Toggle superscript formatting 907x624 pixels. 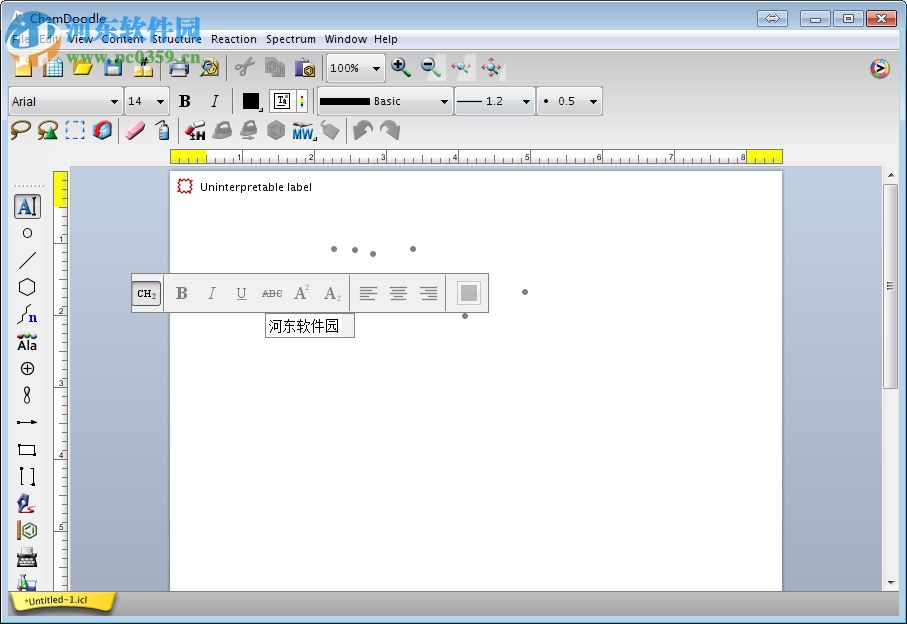click(x=301, y=292)
